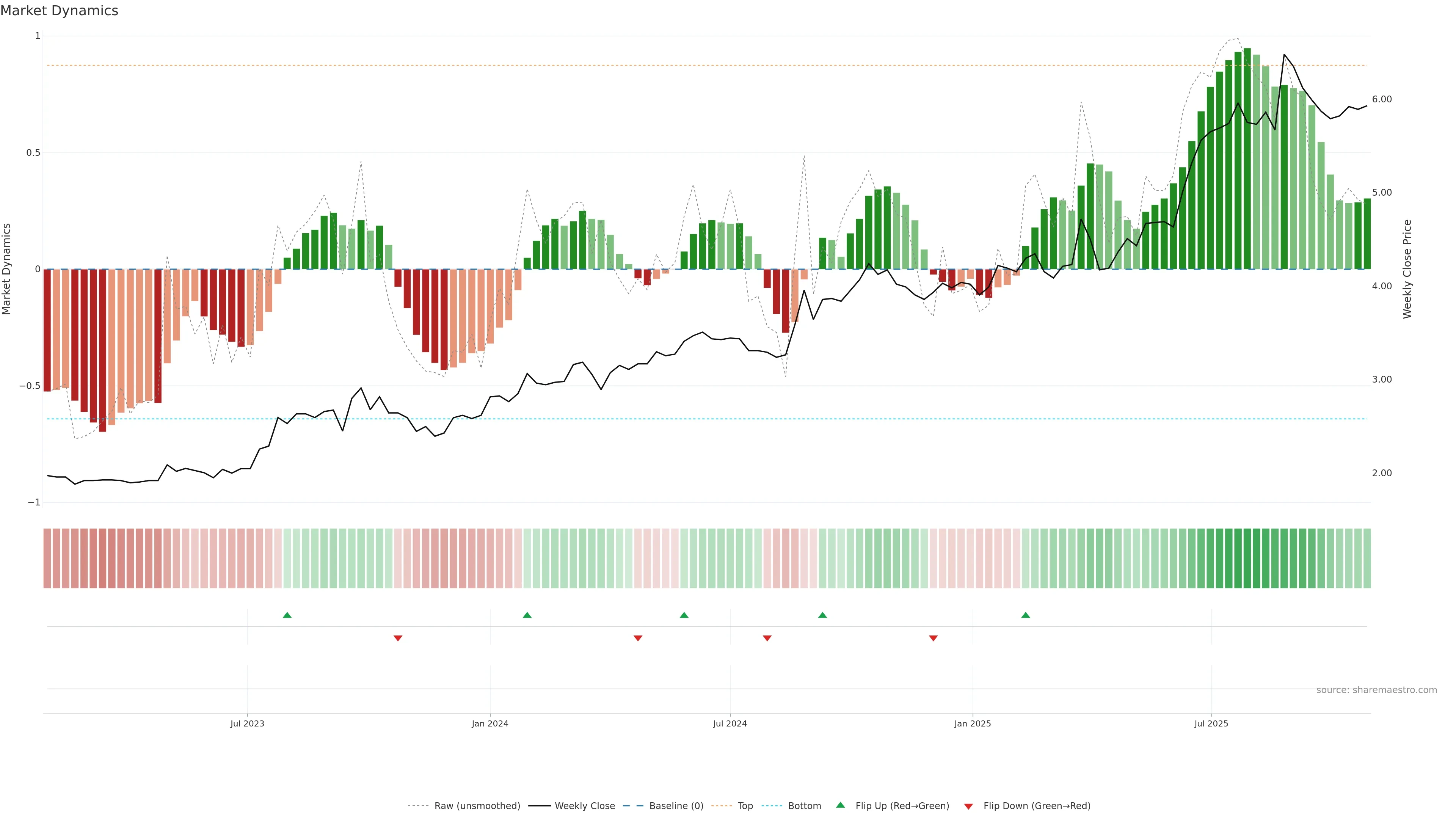Viewport: 1456px width, 819px height.
Task: Click the Jan 2025 axis label
Action: (972, 723)
